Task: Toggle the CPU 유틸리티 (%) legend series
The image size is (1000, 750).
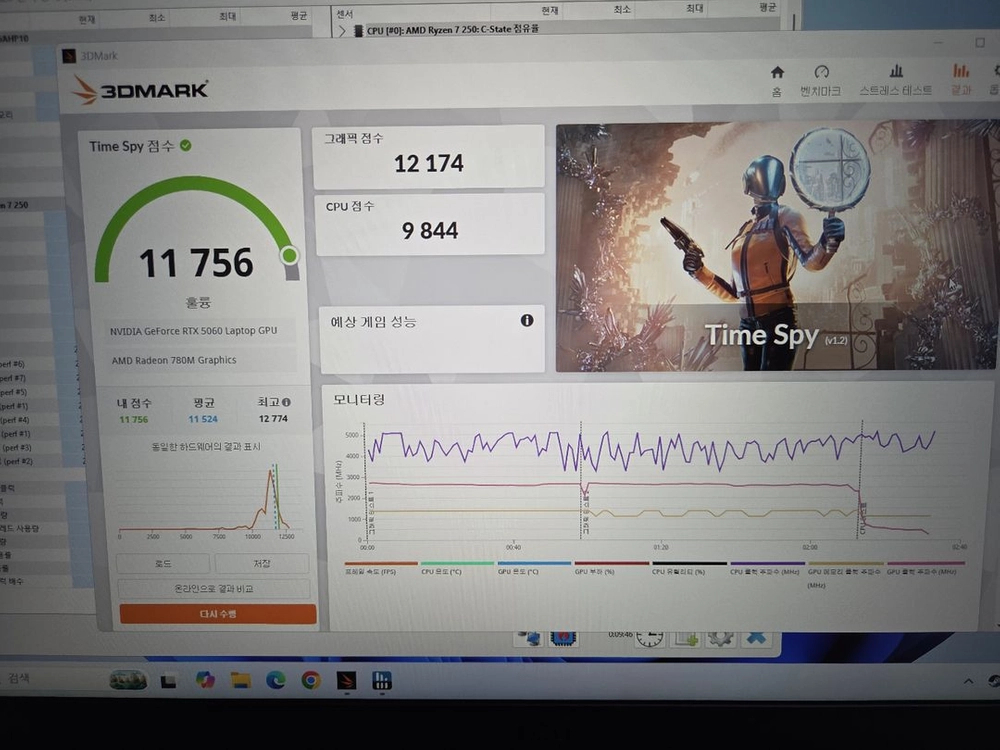Action: coord(689,568)
